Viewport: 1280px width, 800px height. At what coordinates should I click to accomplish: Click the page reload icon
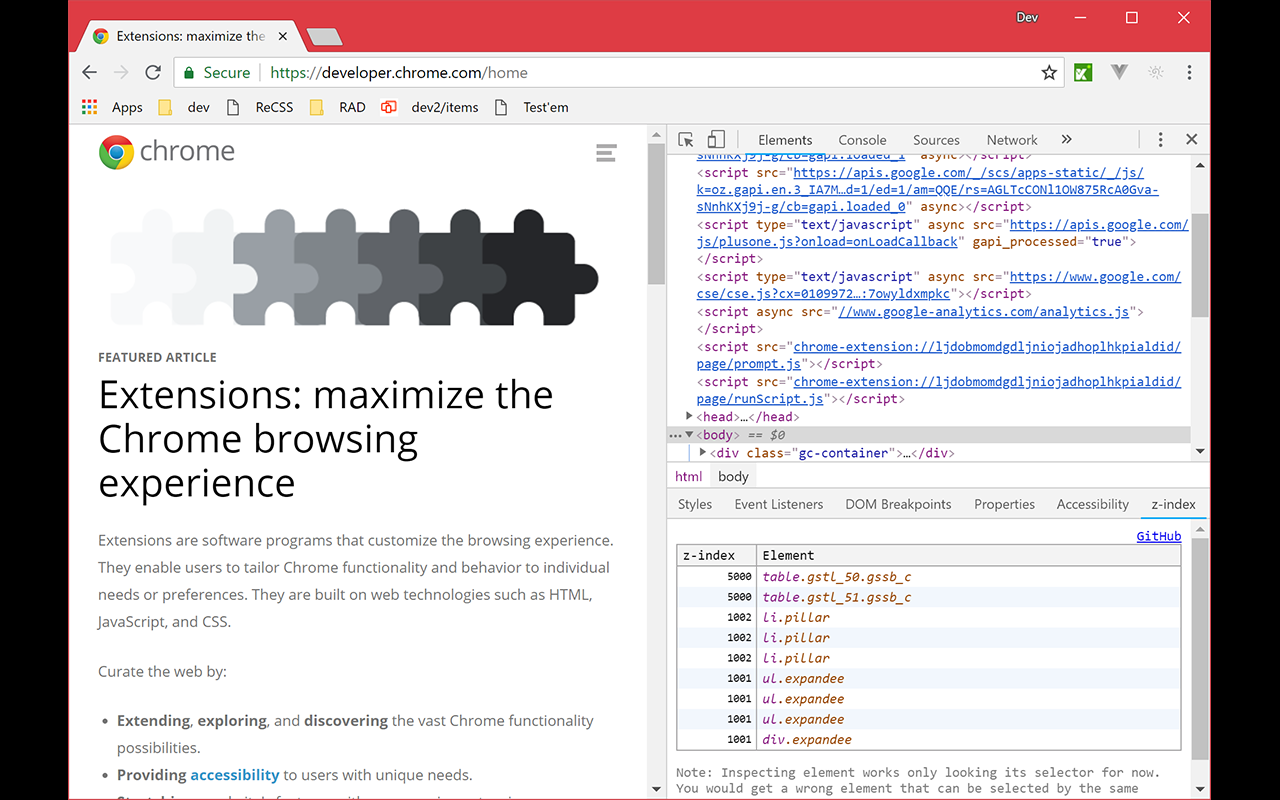(152, 72)
